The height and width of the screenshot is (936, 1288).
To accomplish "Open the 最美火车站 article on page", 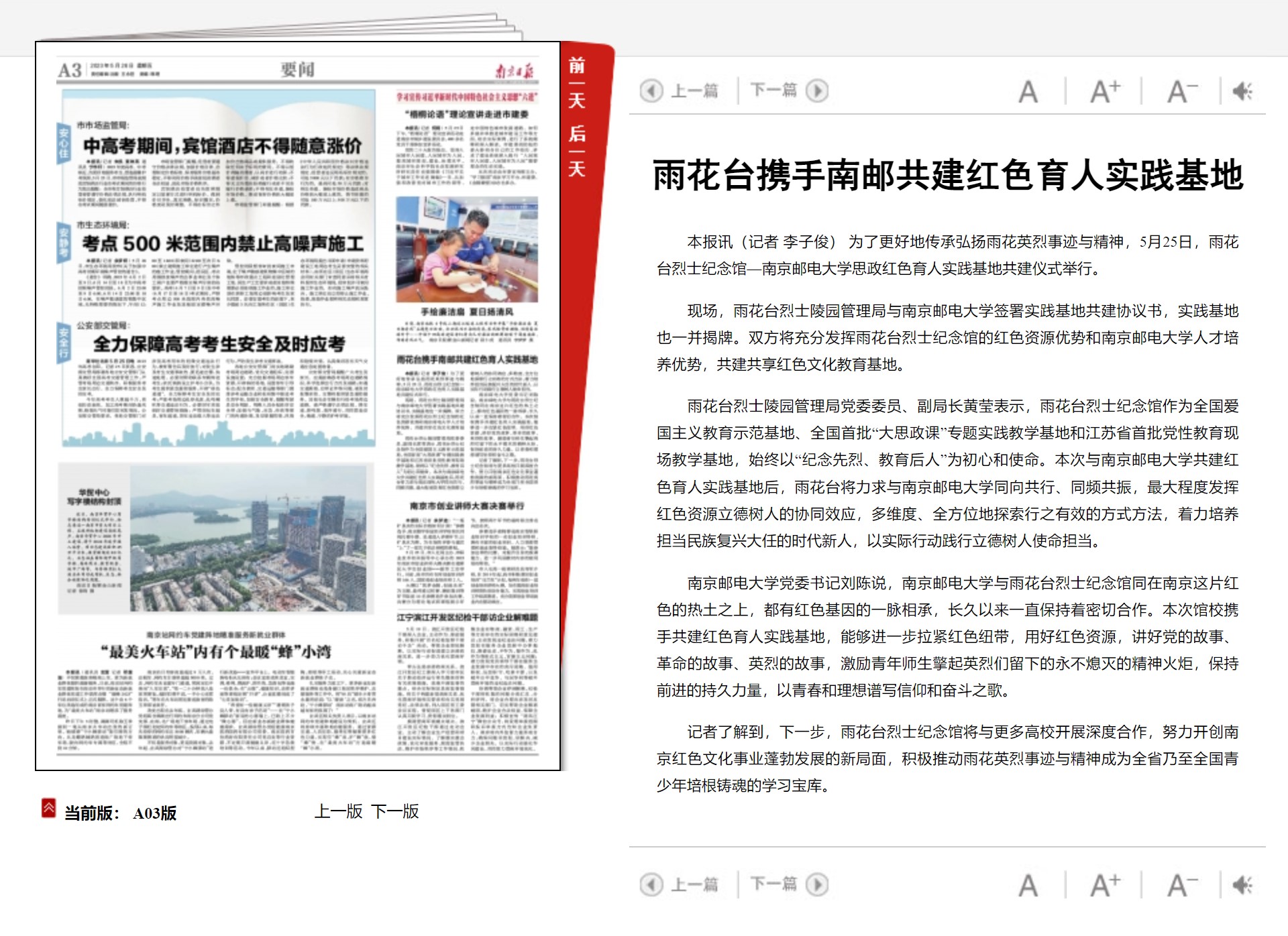I will pyautogui.click(x=216, y=651).
